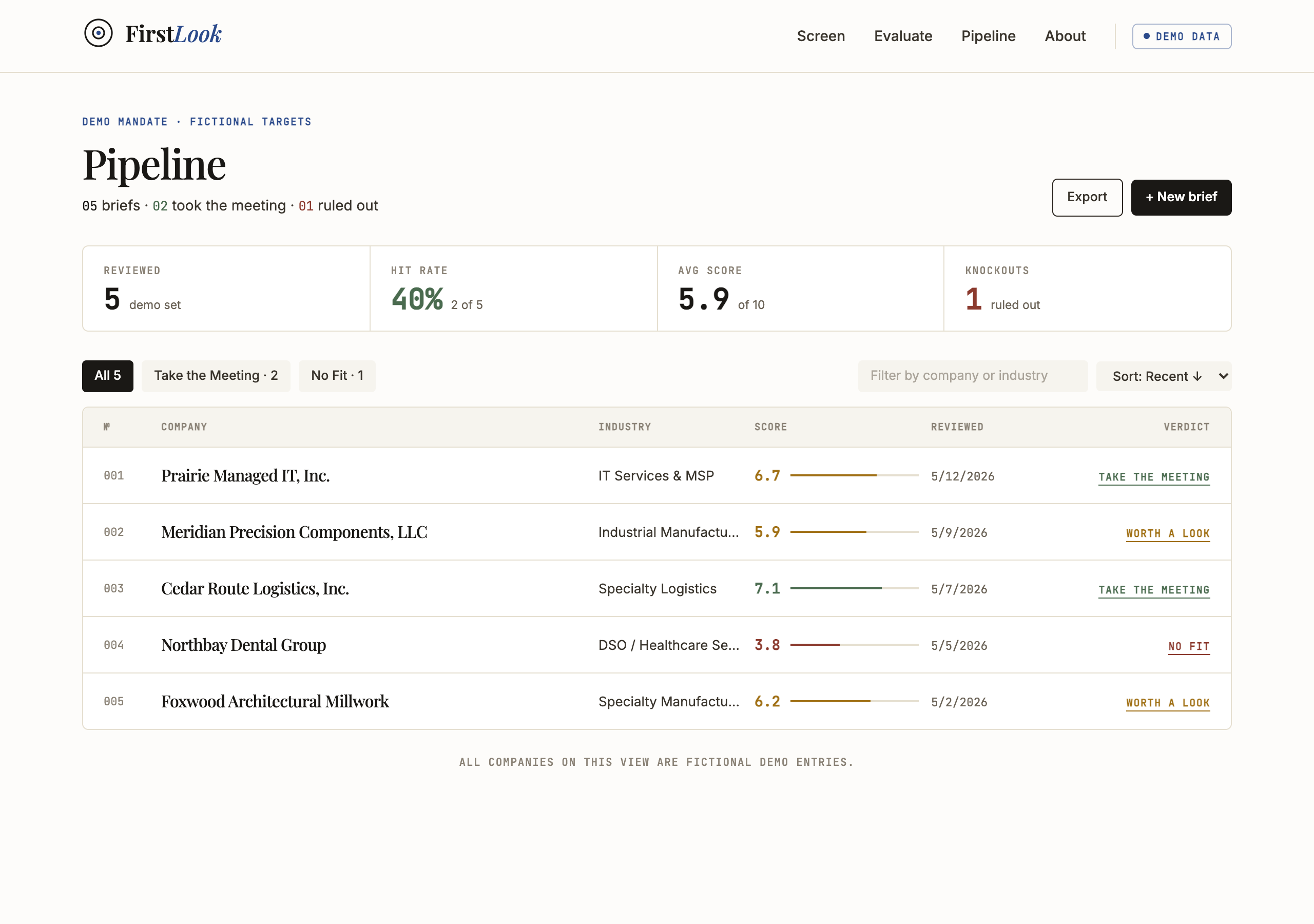Click the IT Services & MSP industry cell
Viewport: 1314px width, 924px height.
pos(656,476)
